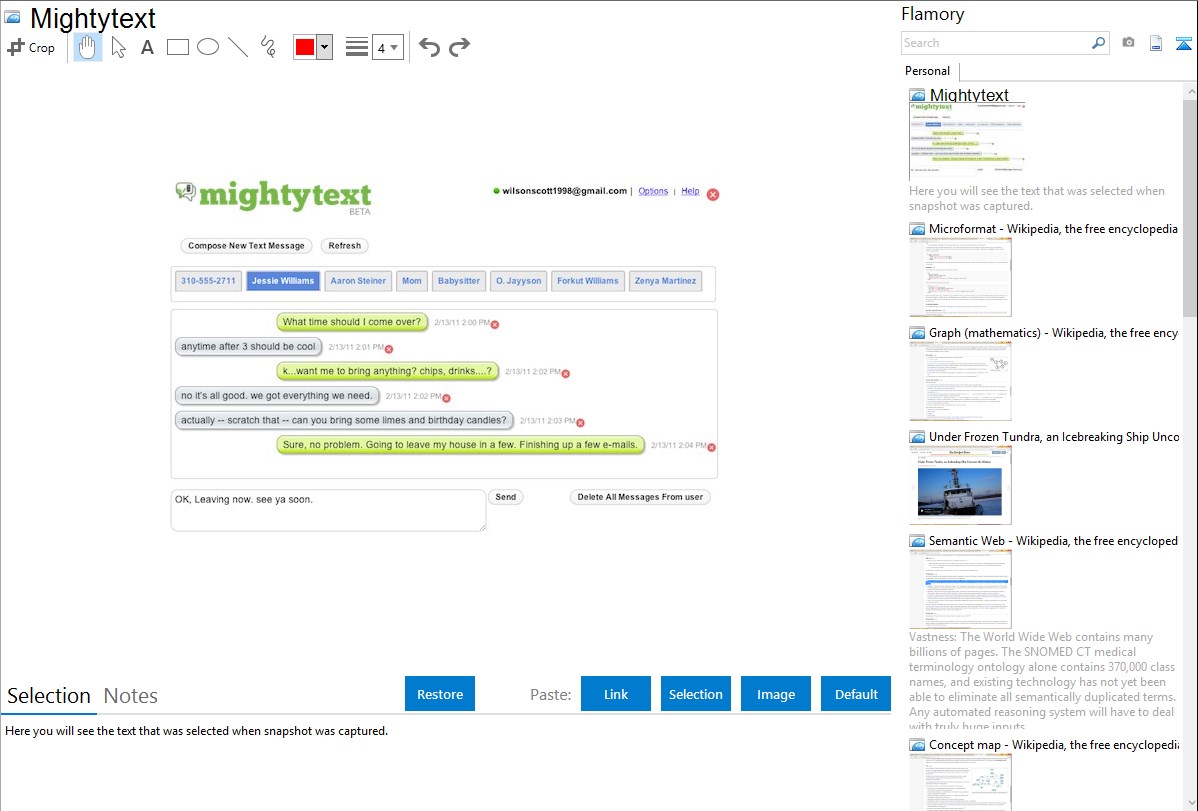Click the red color swatch
Screen dimensions: 1198x811
(305, 47)
